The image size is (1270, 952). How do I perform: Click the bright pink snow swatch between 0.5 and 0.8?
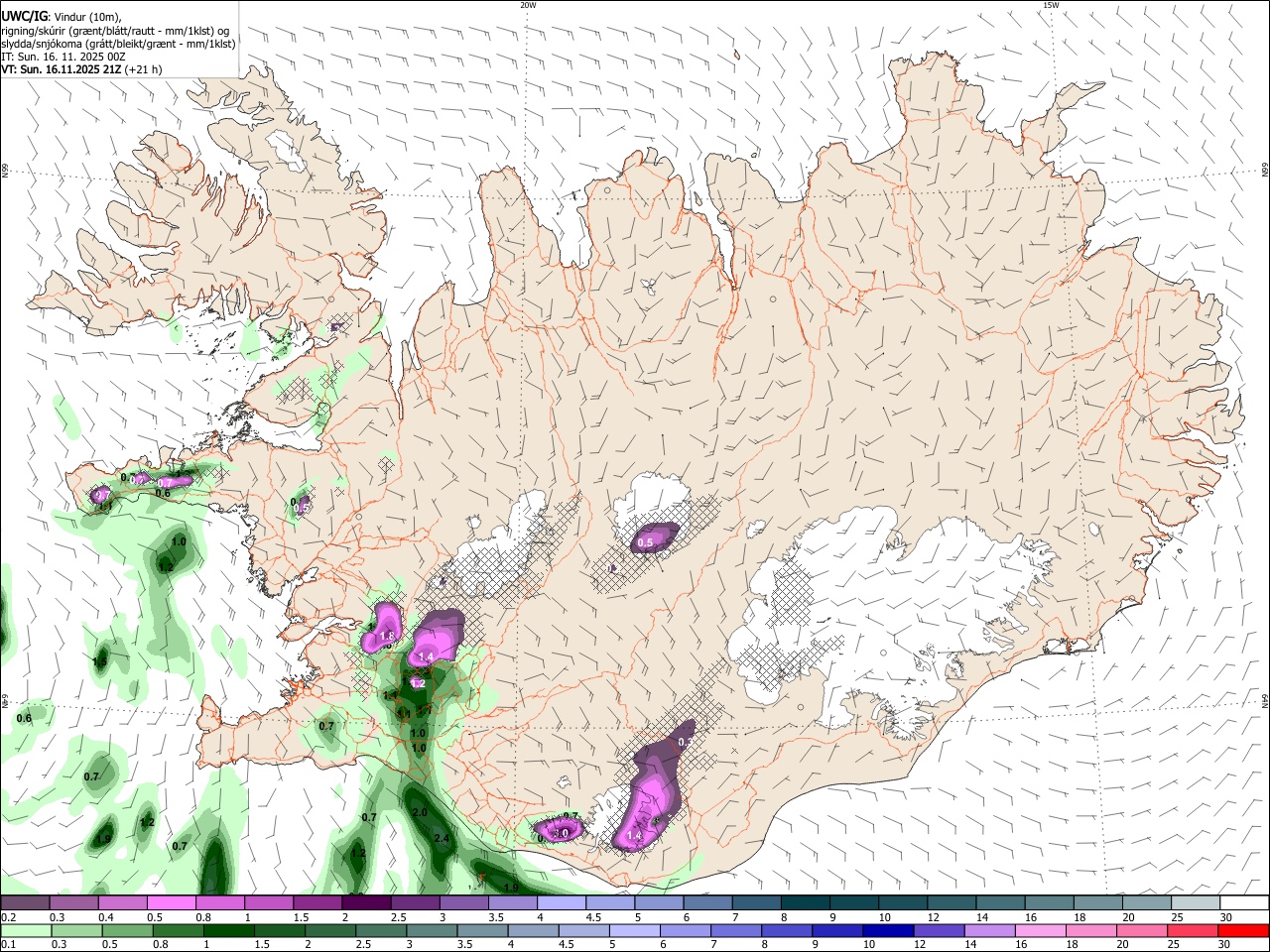click(x=173, y=903)
